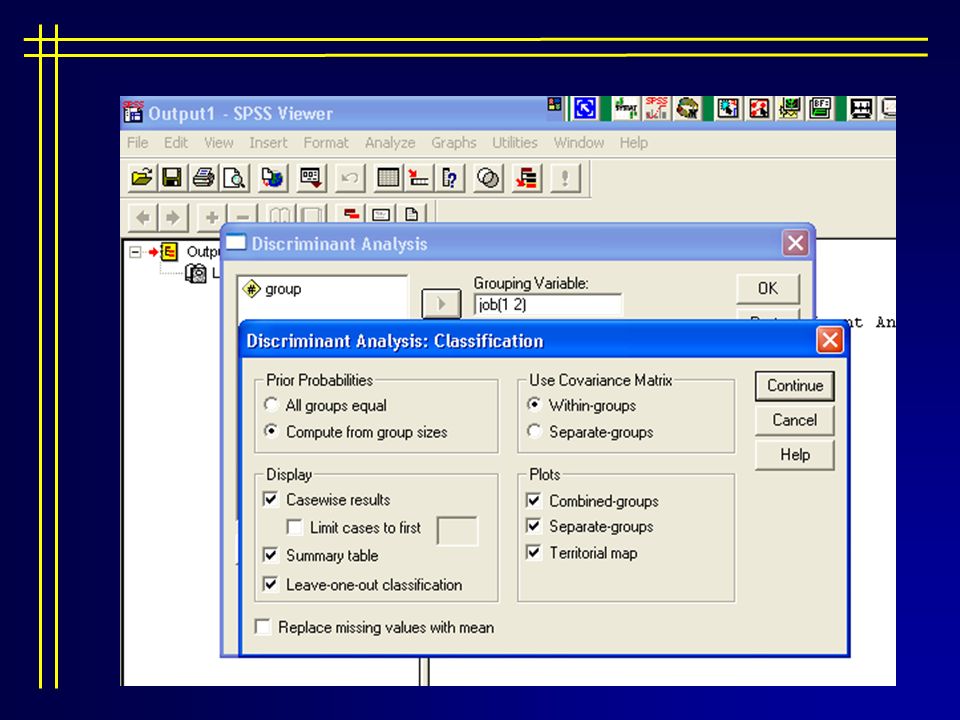Click the Hide closed-book outline icon
The height and width of the screenshot is (720, 960).
(x=312, y=216)
